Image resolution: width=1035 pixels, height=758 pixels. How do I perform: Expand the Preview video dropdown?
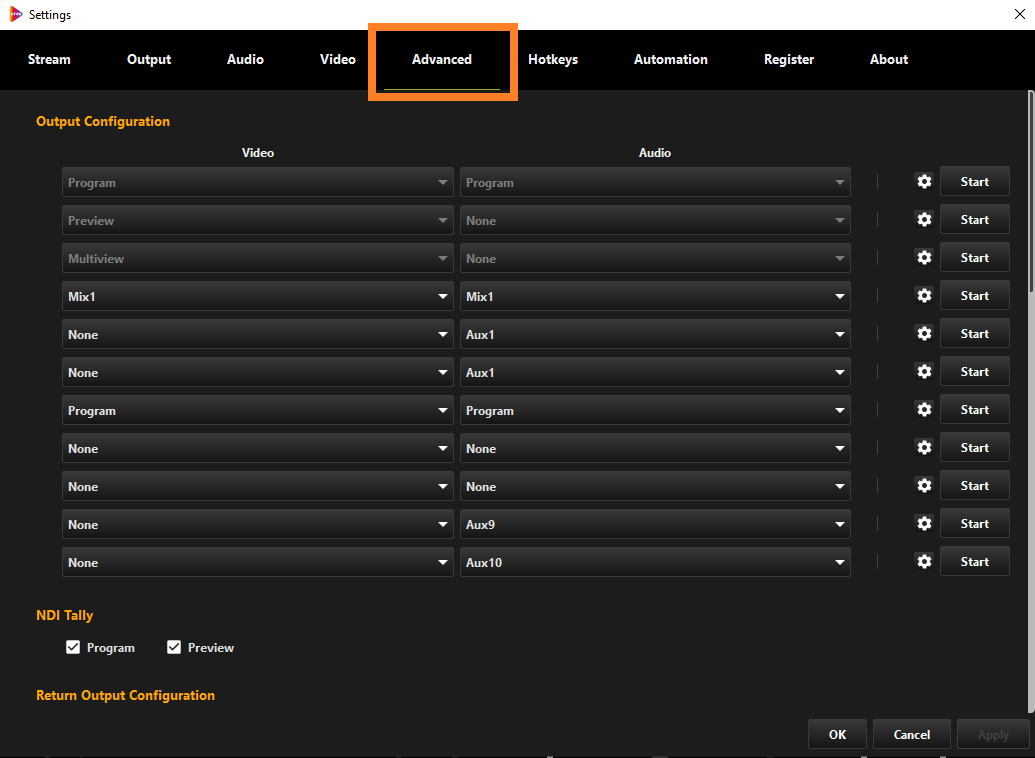click(257, 220)
